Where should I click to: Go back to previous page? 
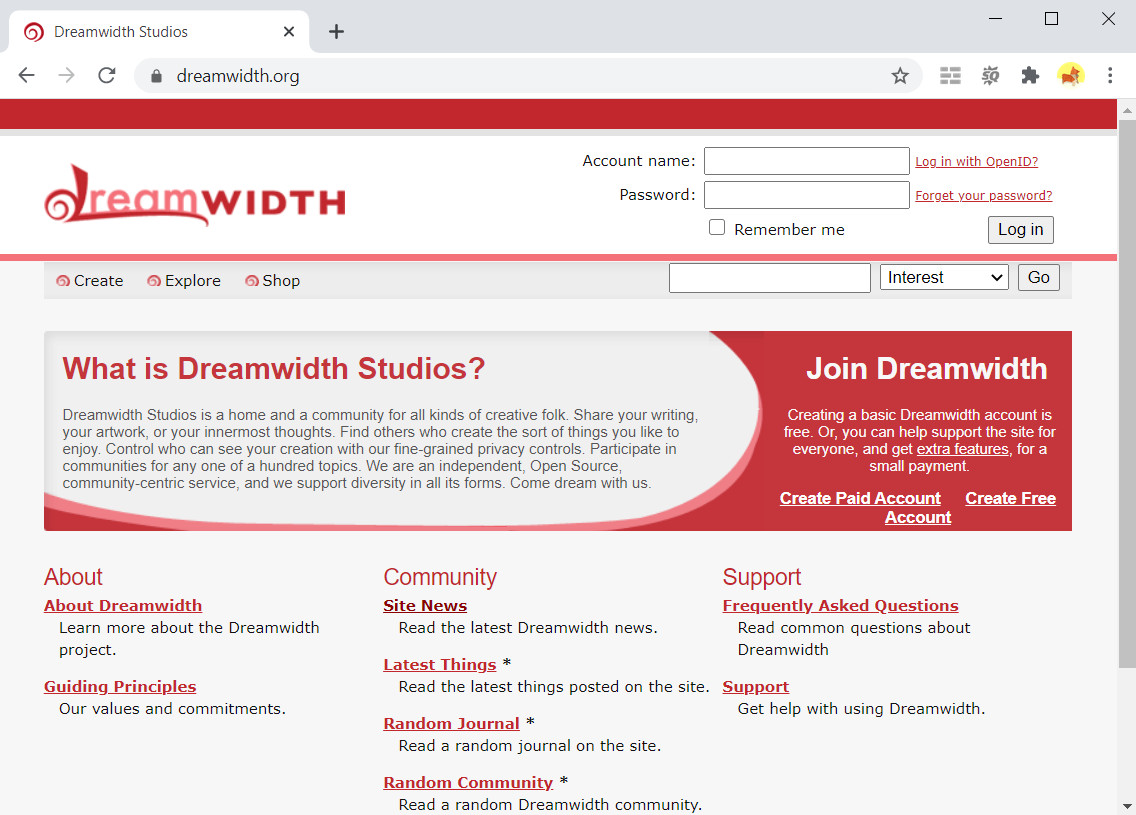(27, 76)
